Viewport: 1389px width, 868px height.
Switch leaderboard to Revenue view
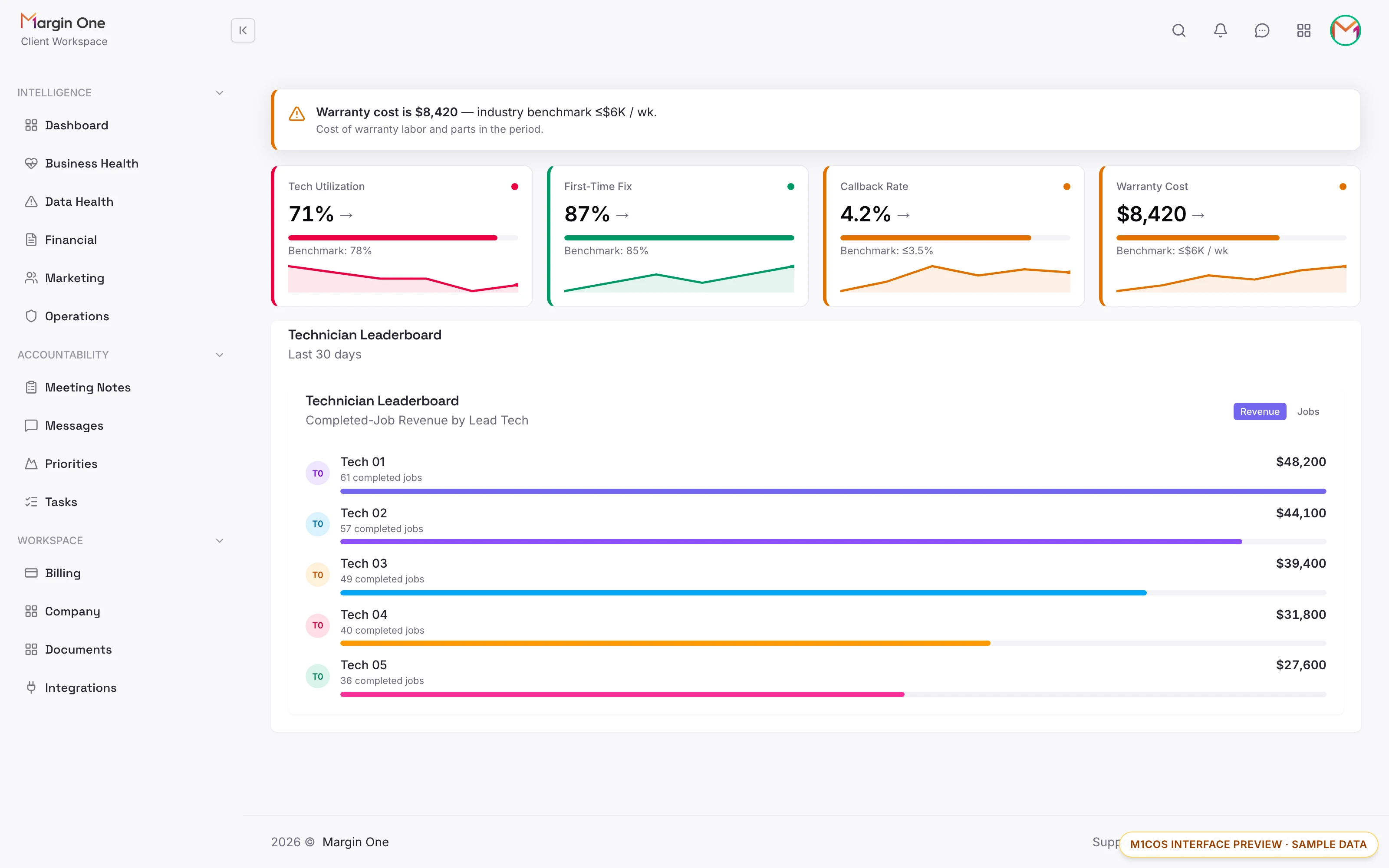(1259, 411)
